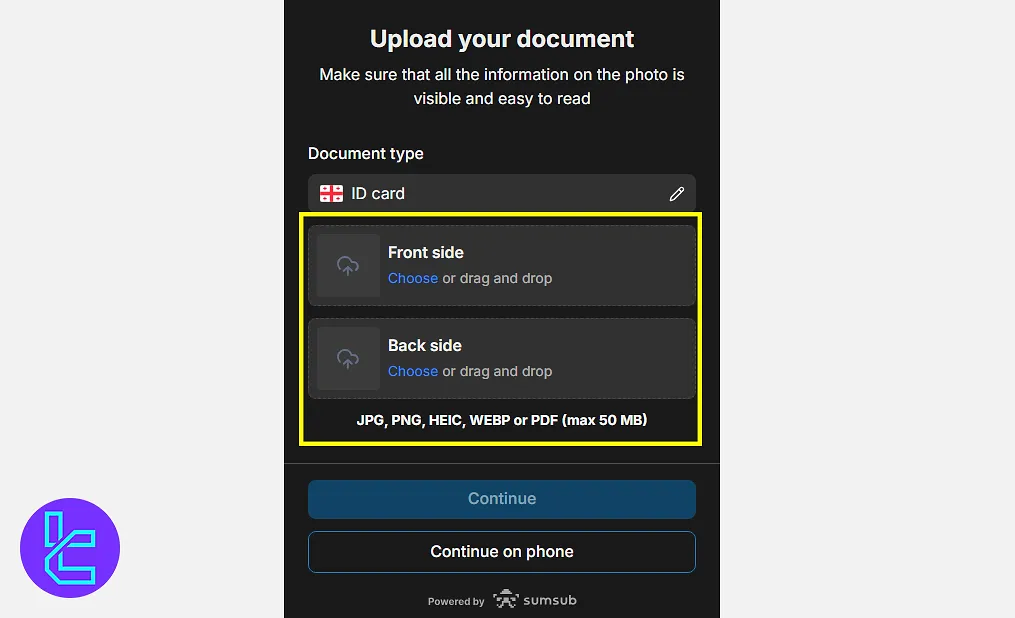This screenshot has width=1015, height=618.
Task: Click the Powered by text in footer
Action: point(456,601)
